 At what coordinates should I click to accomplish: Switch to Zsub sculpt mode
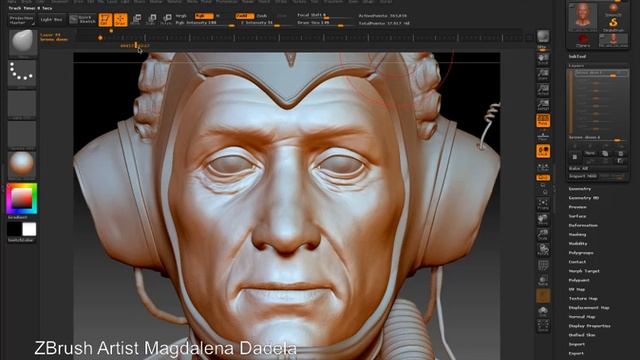[262, 16]
